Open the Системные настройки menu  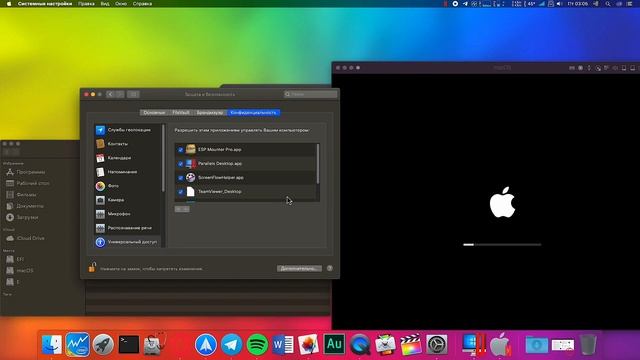pos(45,4)
